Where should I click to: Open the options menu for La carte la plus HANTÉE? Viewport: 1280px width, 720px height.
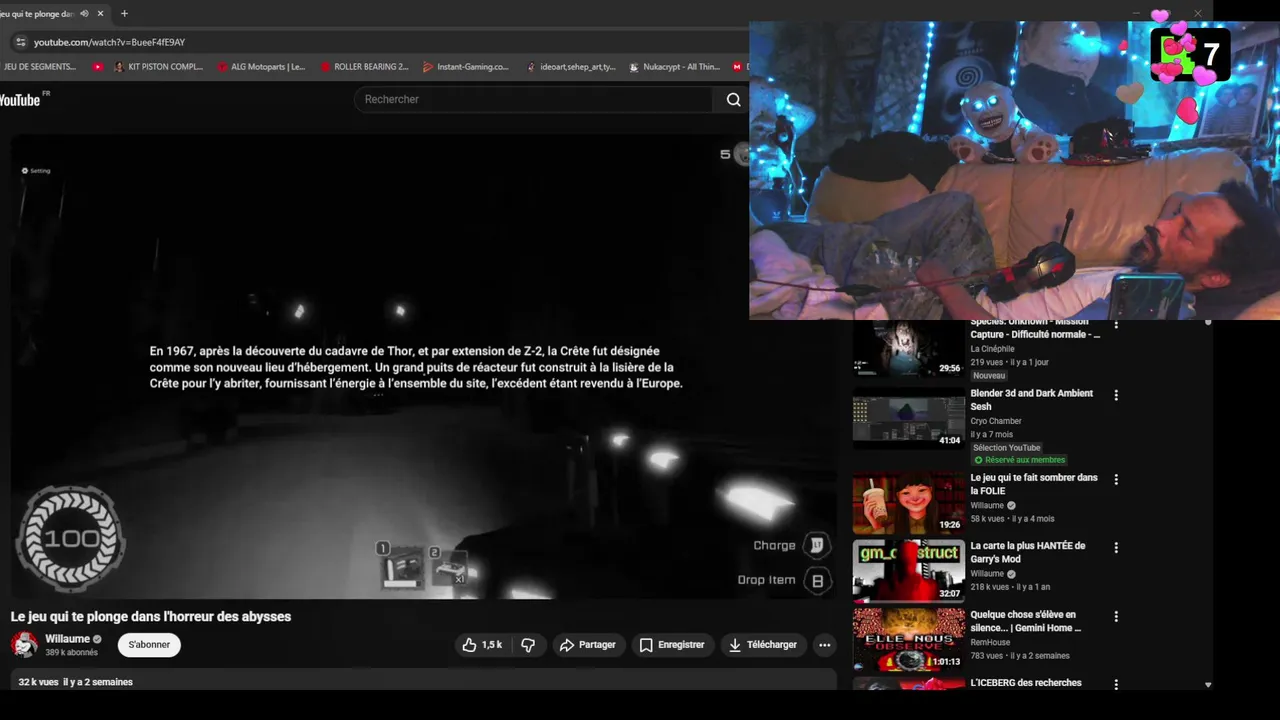pos(1116,548)
